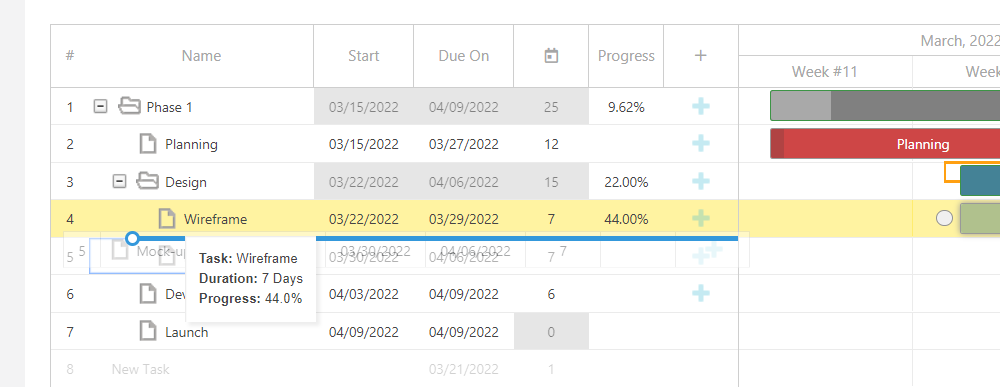
Task: Click the Week #11 timeline header
Action: 825,71
